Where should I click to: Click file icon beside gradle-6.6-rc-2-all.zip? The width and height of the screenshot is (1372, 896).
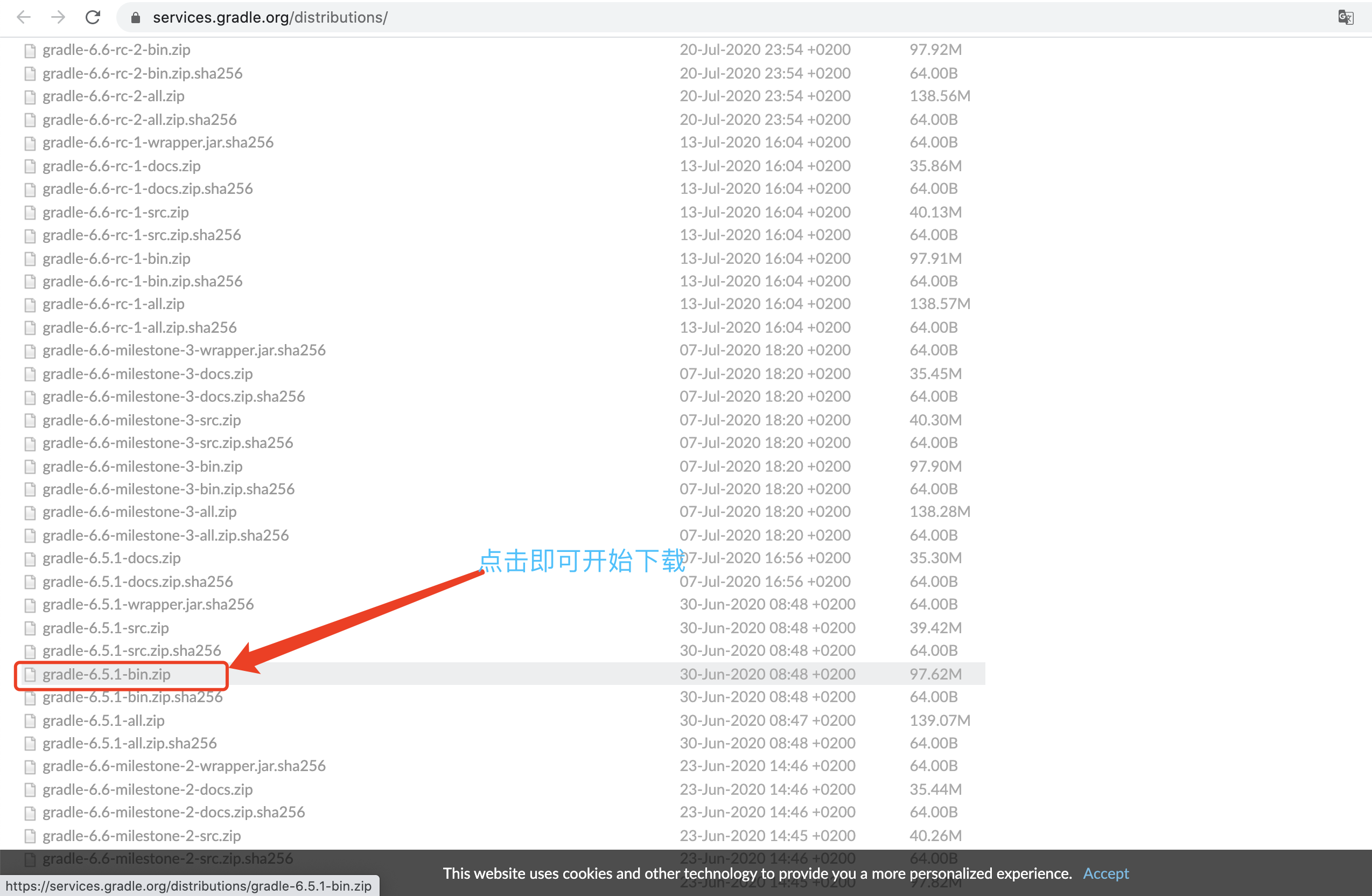30,96
